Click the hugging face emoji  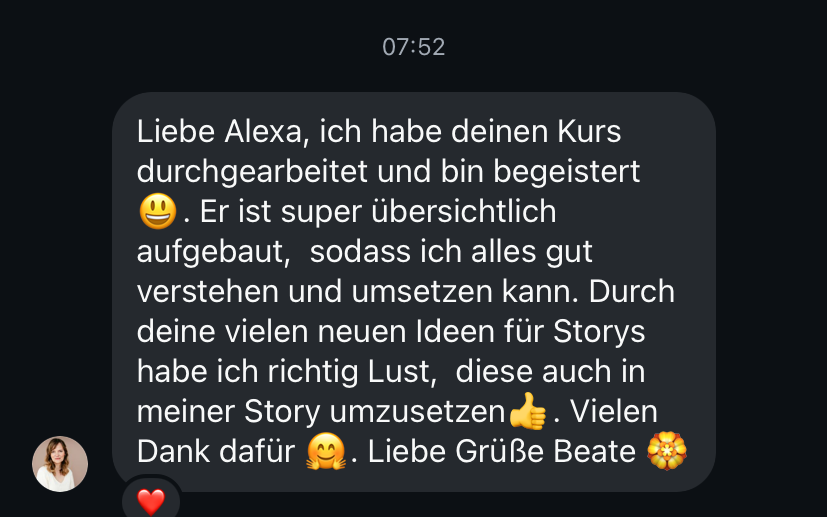click(x=326, y=451)
